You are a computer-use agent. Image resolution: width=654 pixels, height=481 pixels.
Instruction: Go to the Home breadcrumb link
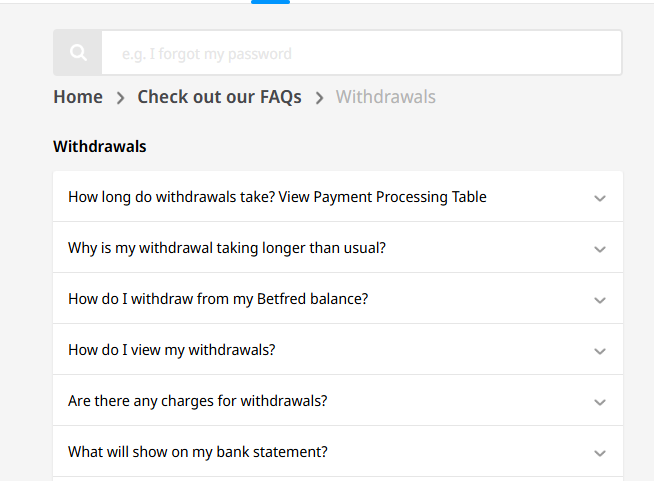78,97
